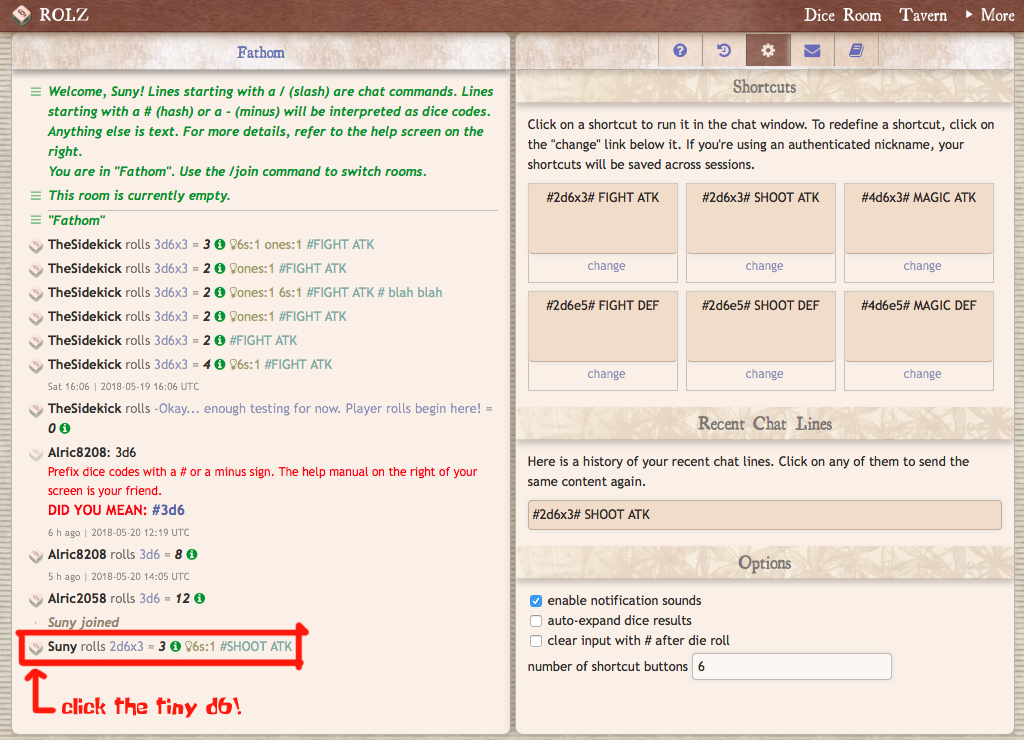Click the dice library book icon
The image size is (1024, 740).
point(855,49)
